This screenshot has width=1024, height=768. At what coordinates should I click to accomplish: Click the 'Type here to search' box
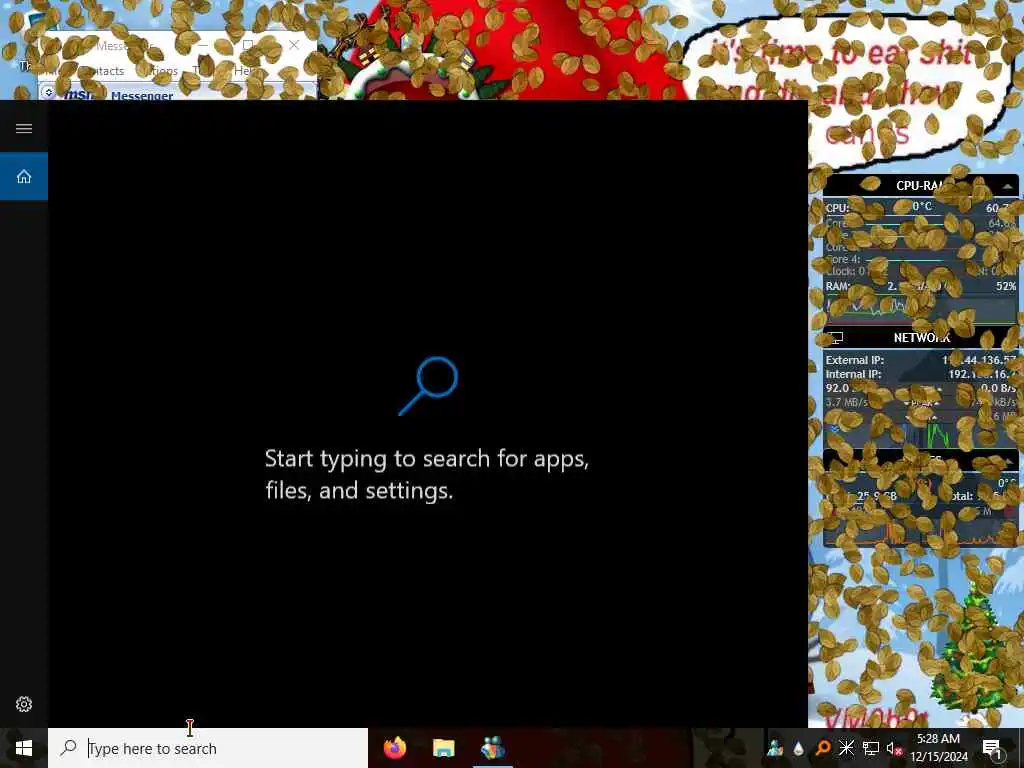[208, 748]
